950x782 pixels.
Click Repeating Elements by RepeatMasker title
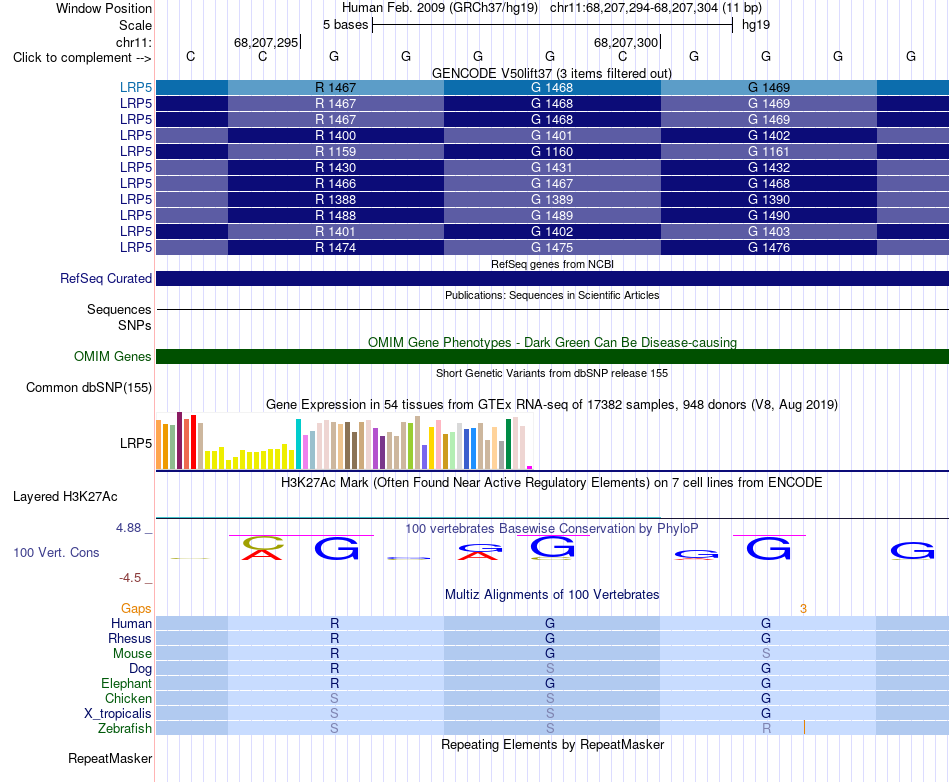pyautogui.click(x=552, y=744)
